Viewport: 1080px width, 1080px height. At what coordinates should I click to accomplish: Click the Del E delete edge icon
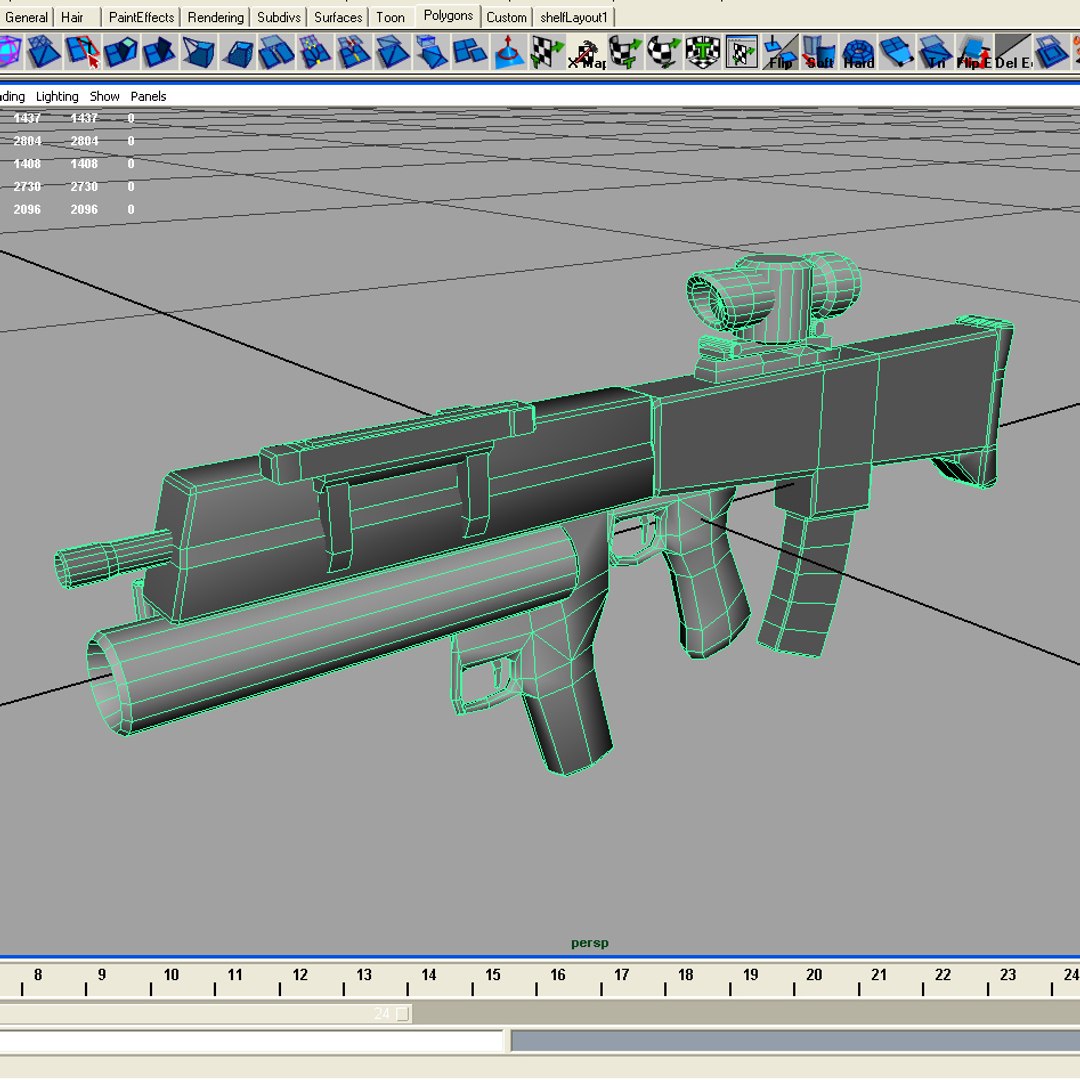tap(1012, 52)
